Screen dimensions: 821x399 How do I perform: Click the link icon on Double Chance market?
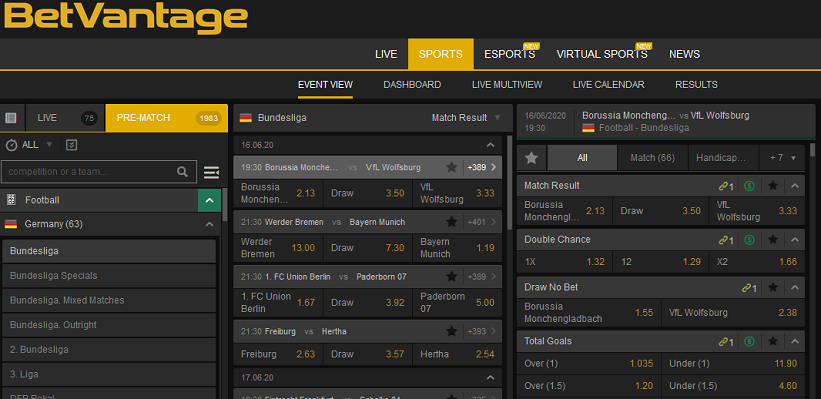pyautogui.click(x=726, y=240)
